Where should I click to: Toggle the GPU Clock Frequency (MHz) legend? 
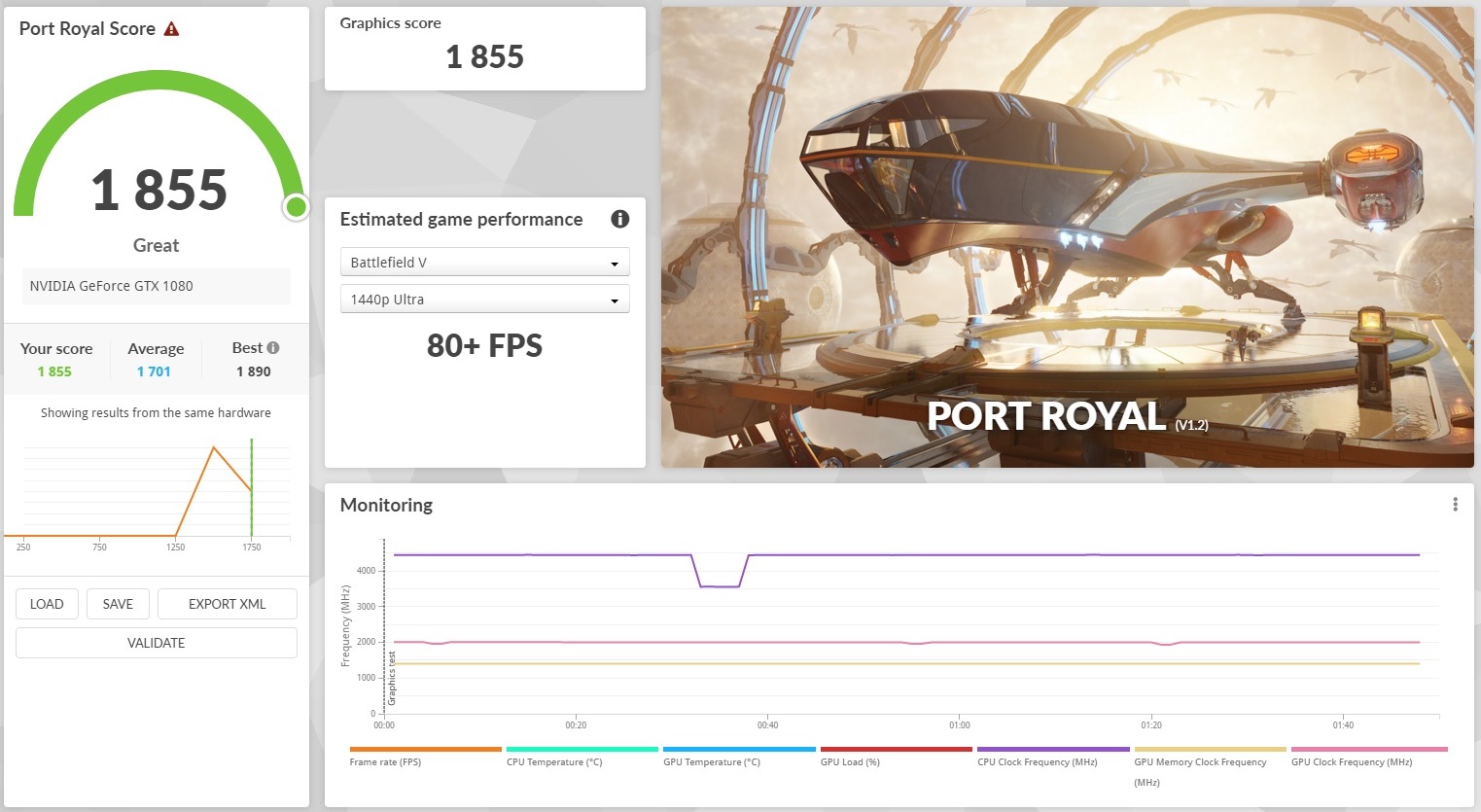[1367, 758]
